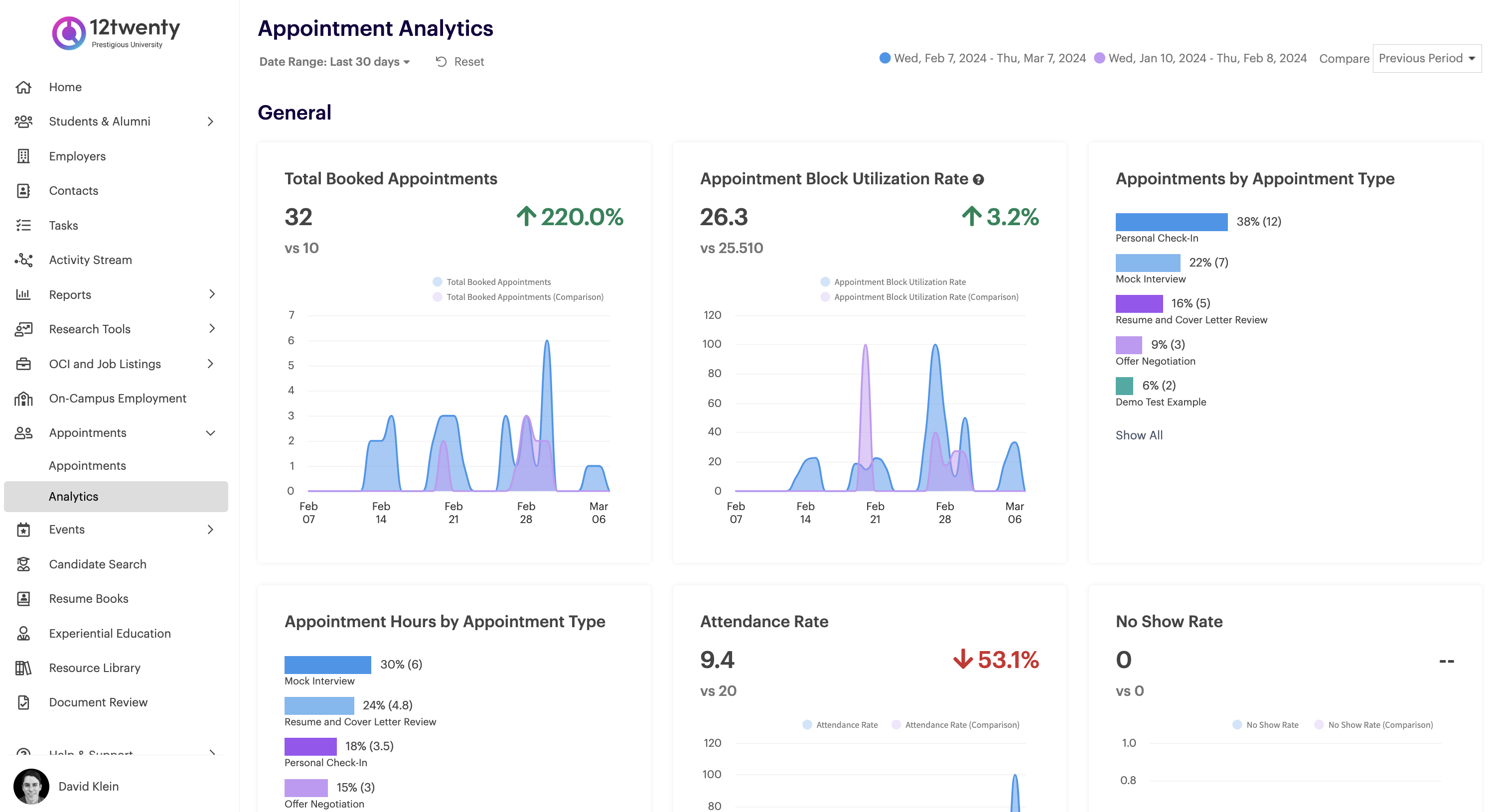Click the Demo Test Example 6% teal bar
This screenshot has width=1492, height=812.
pos(1124,386)
